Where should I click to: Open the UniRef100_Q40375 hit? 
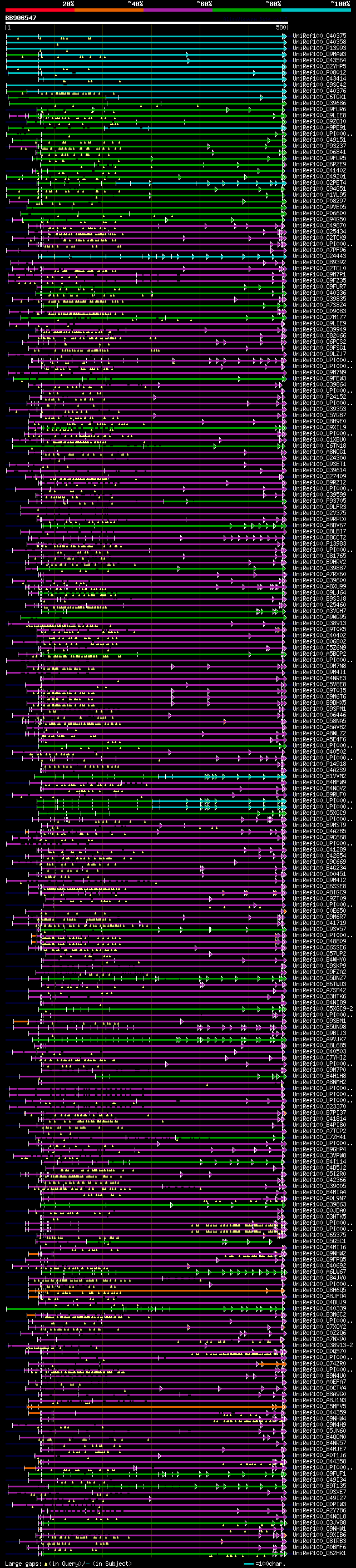(x=319, y=36)
